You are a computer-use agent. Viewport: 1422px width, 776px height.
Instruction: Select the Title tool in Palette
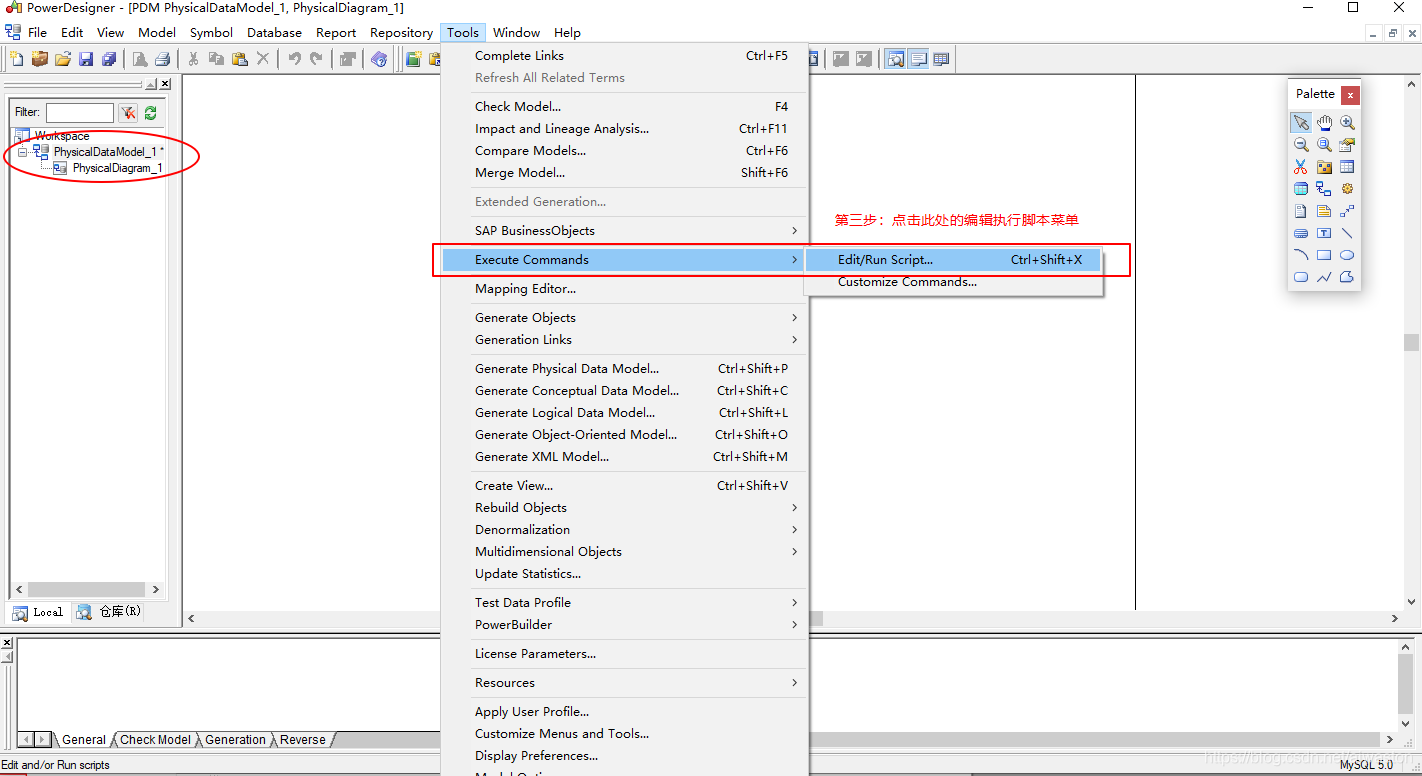[x=1301, y=233]
